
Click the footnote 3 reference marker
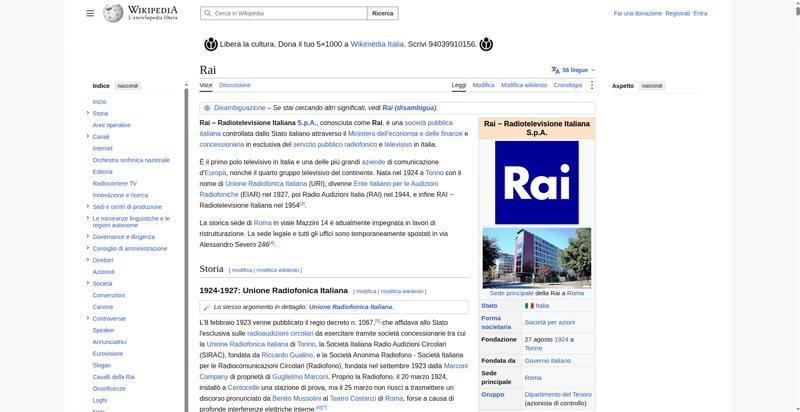[302, 204]
